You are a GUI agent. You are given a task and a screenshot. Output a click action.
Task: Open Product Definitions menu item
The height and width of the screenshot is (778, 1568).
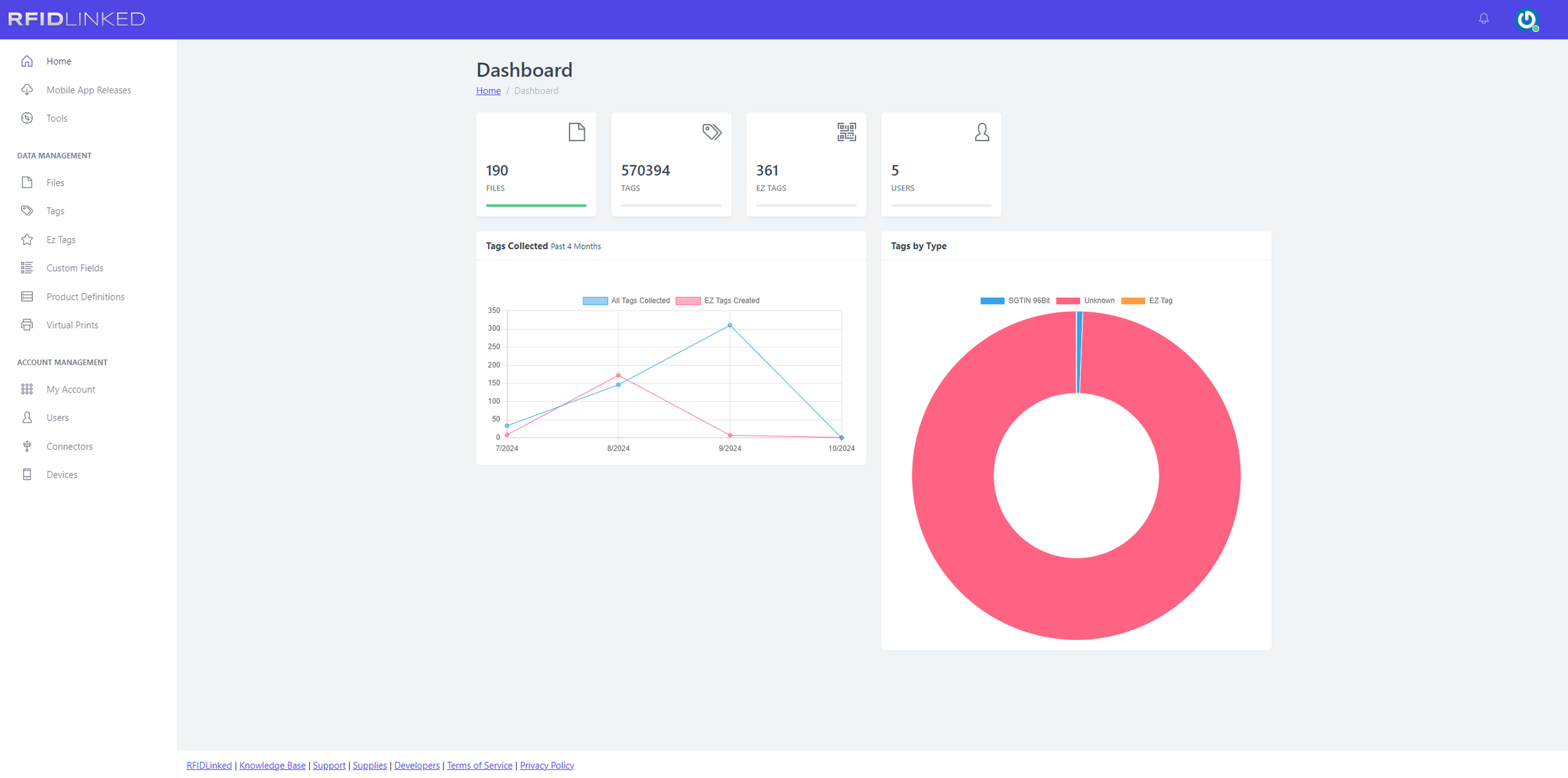85,297
